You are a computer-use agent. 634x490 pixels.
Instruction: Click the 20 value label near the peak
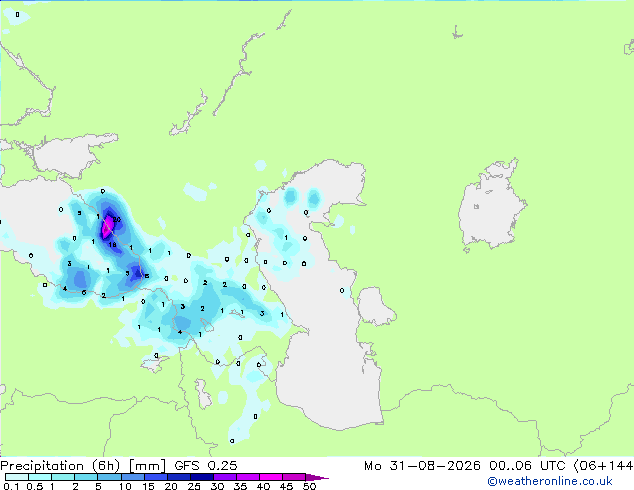point(117,220)
